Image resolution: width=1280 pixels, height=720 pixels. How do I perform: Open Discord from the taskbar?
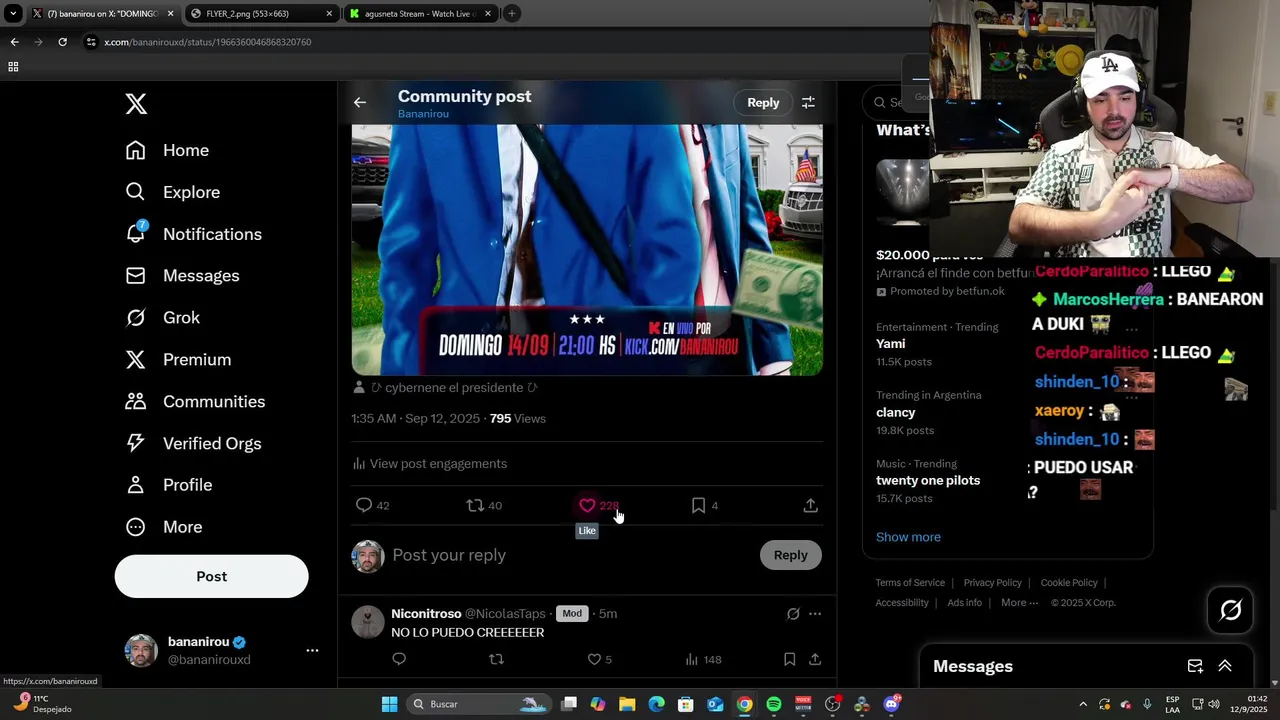click(891, 704)
